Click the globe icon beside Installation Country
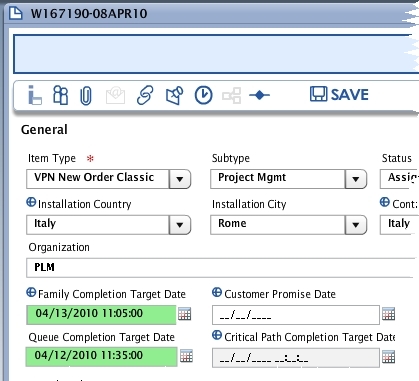 31,202
